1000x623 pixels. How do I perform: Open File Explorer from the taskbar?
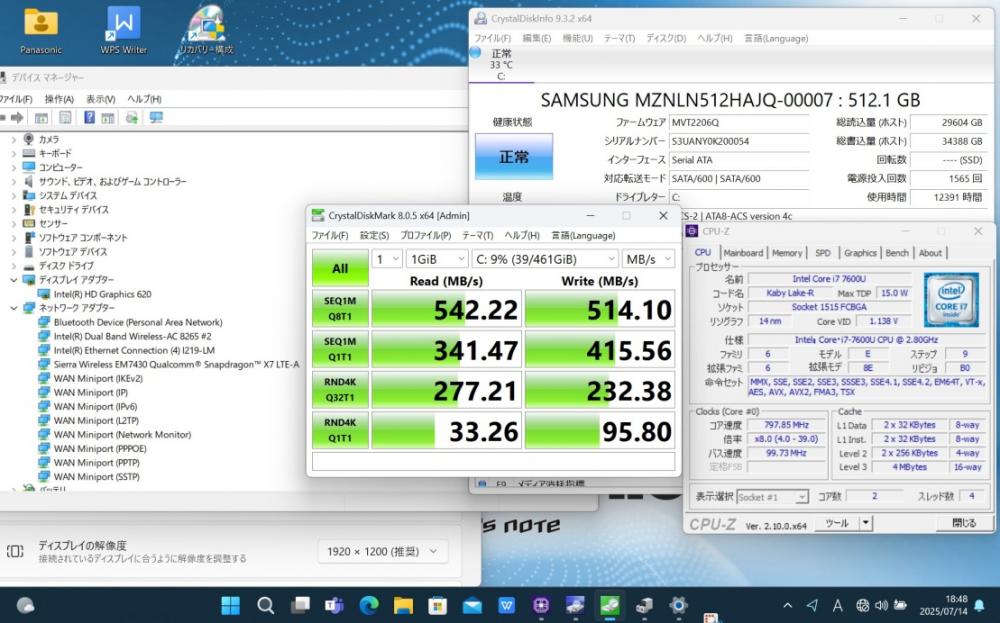tap(403, 605)
